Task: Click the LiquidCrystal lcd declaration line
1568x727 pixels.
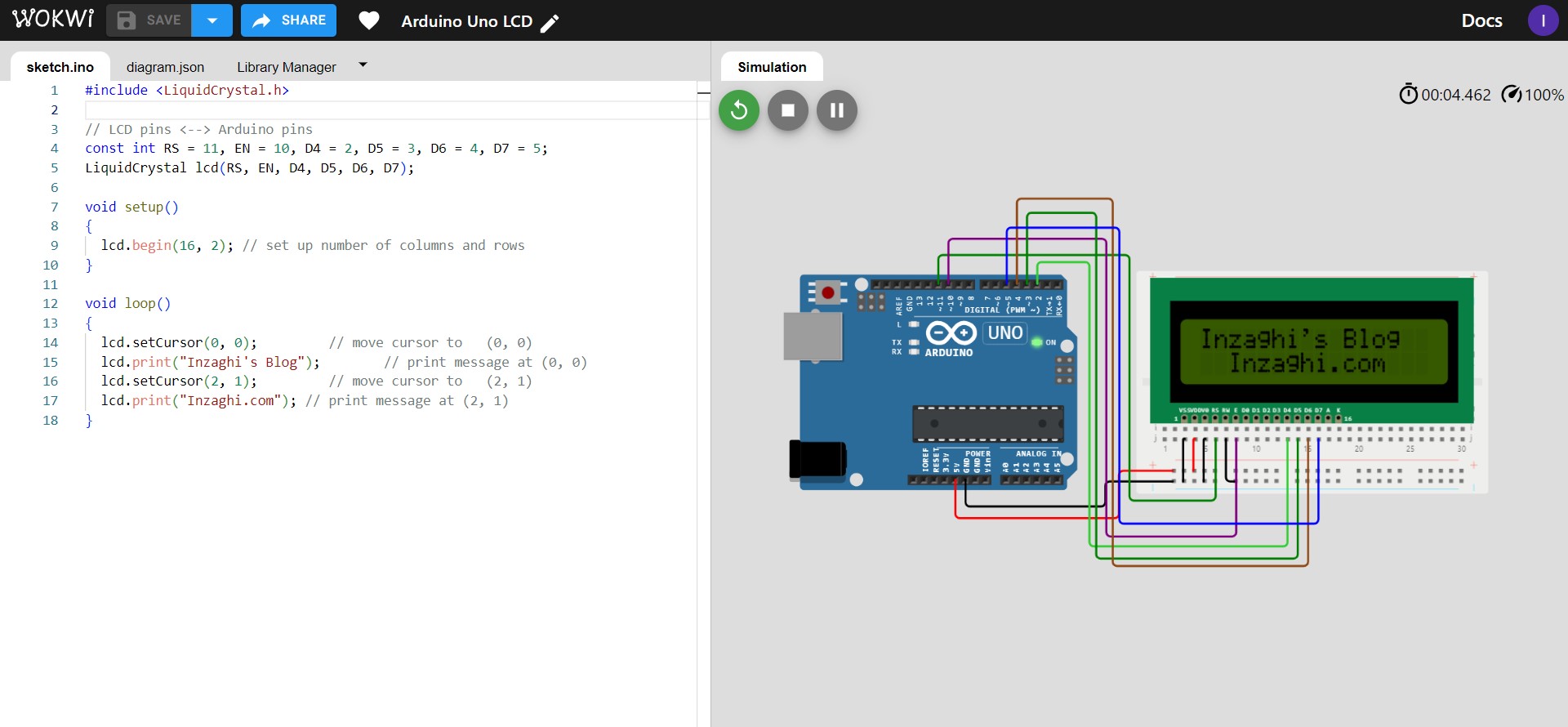Action: pyautogui.click(x=249, y=167)
